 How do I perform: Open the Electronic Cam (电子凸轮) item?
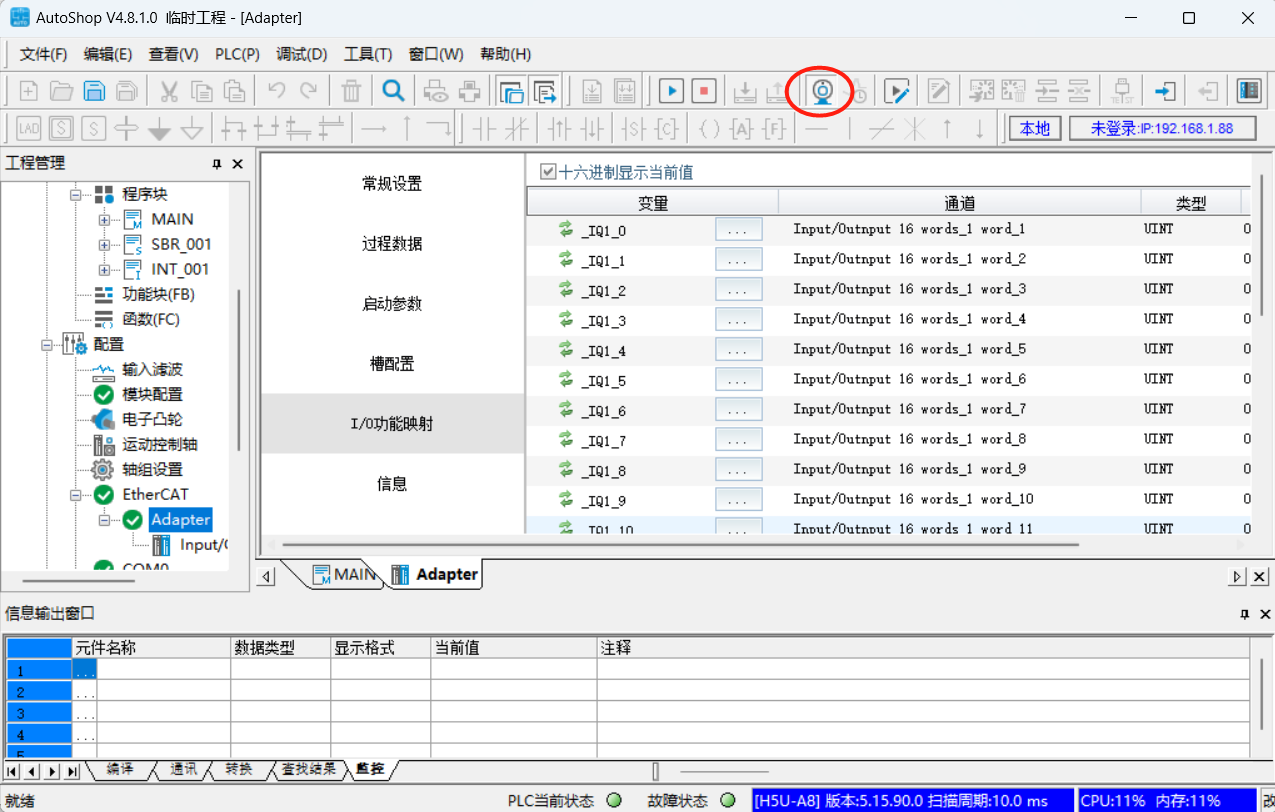tap(152, 419)
